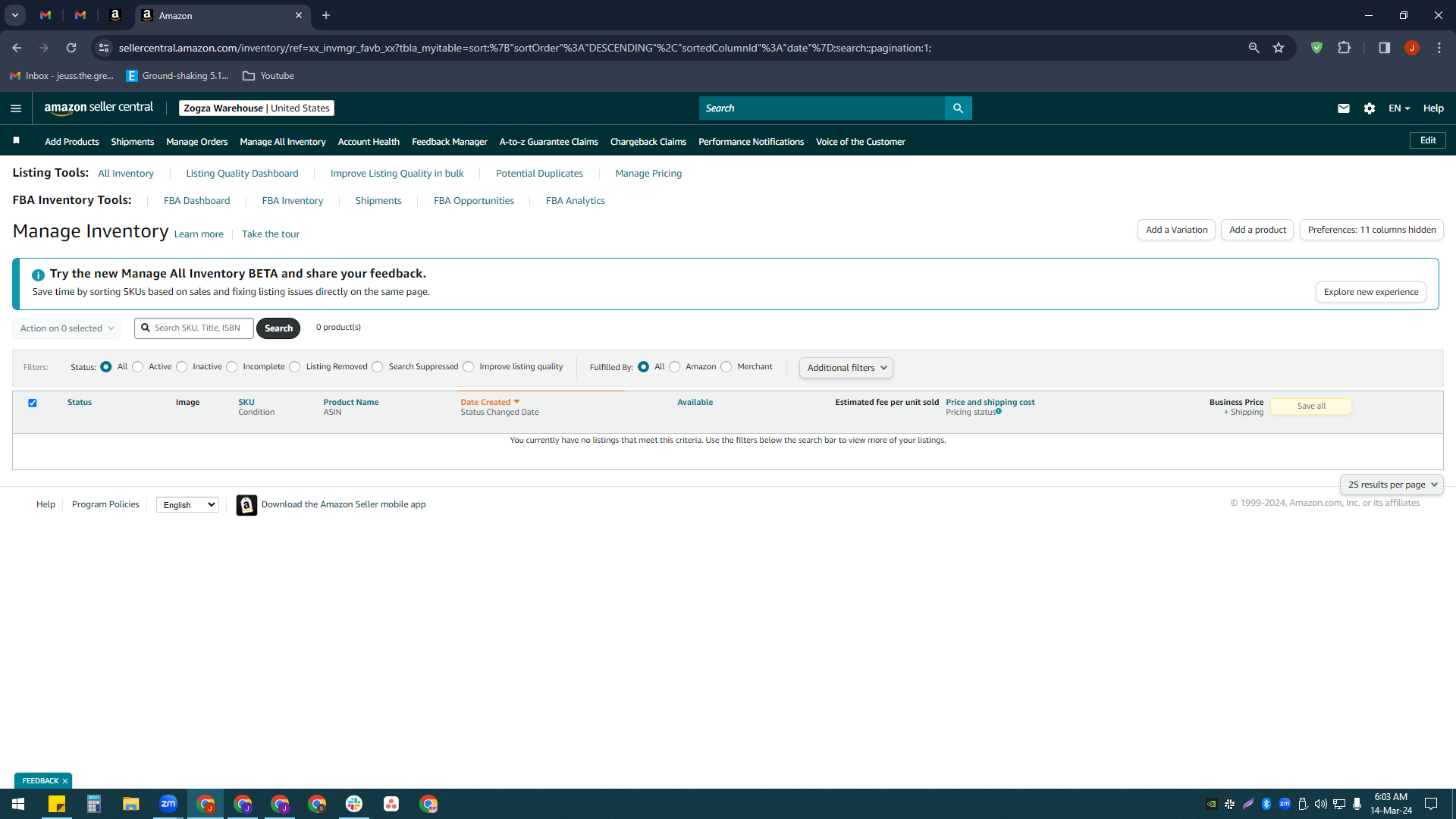
Task: Open Slack from the taskbar
Action: [354, 804]
